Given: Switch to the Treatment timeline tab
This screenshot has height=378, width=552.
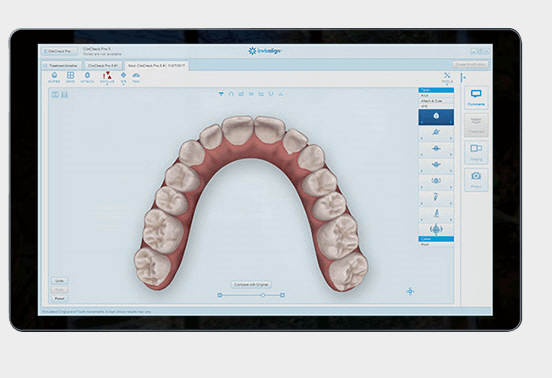Looking at the screenshot, I should tap(61, 65).
